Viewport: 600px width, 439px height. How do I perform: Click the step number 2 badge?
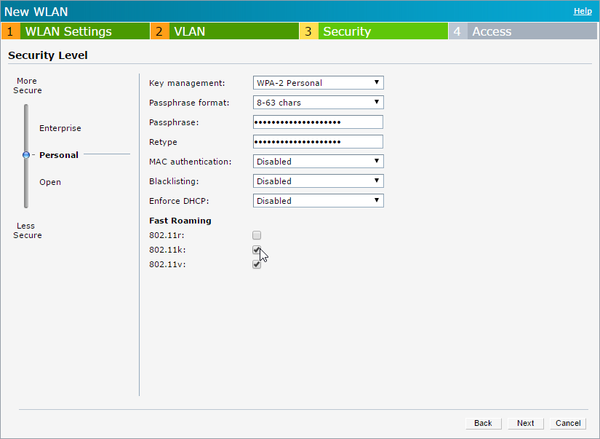160,31
